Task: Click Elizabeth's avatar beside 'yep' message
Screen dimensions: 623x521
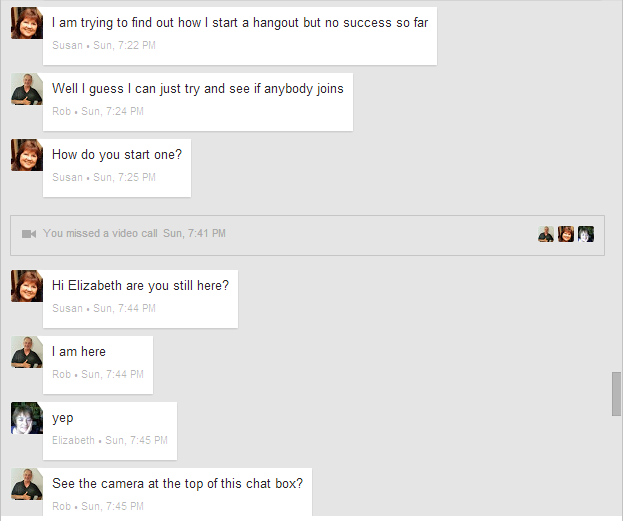Action: pos(26,418)
